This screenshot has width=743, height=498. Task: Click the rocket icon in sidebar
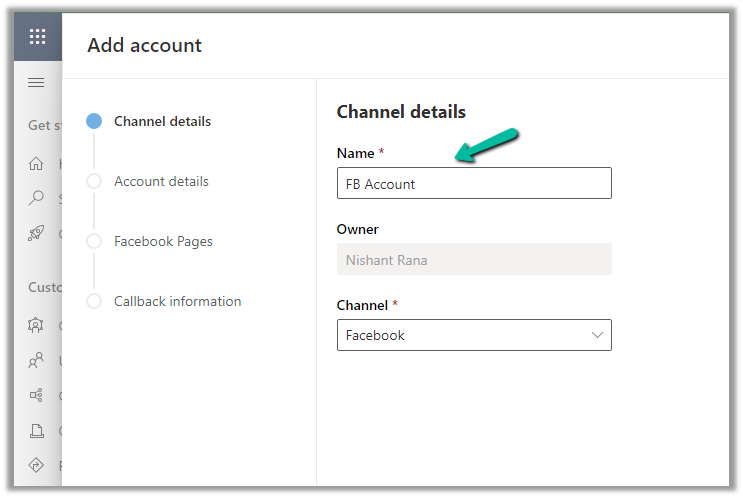(x=36, y=233)
